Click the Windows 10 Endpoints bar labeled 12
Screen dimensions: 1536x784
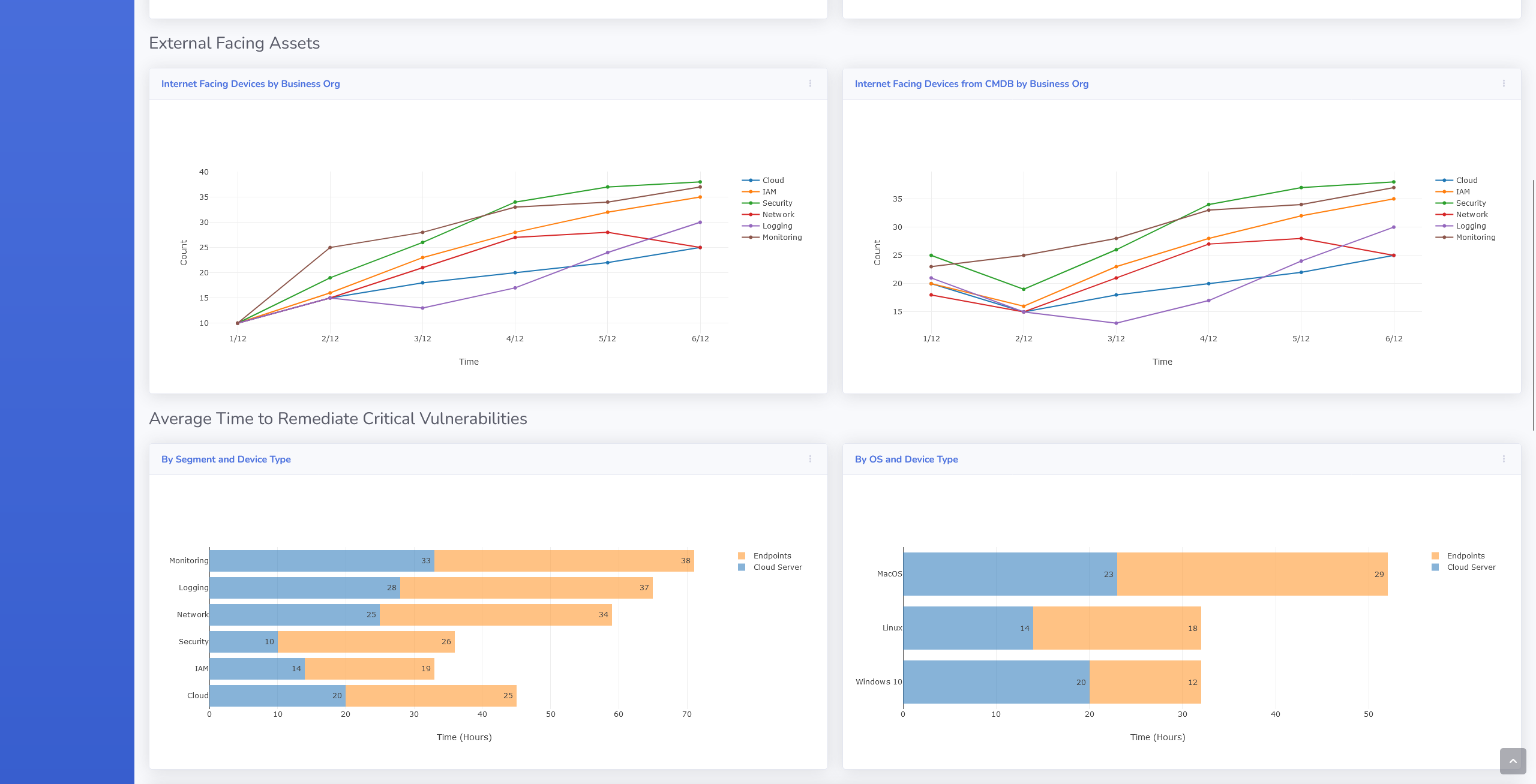pos(1145,682)
